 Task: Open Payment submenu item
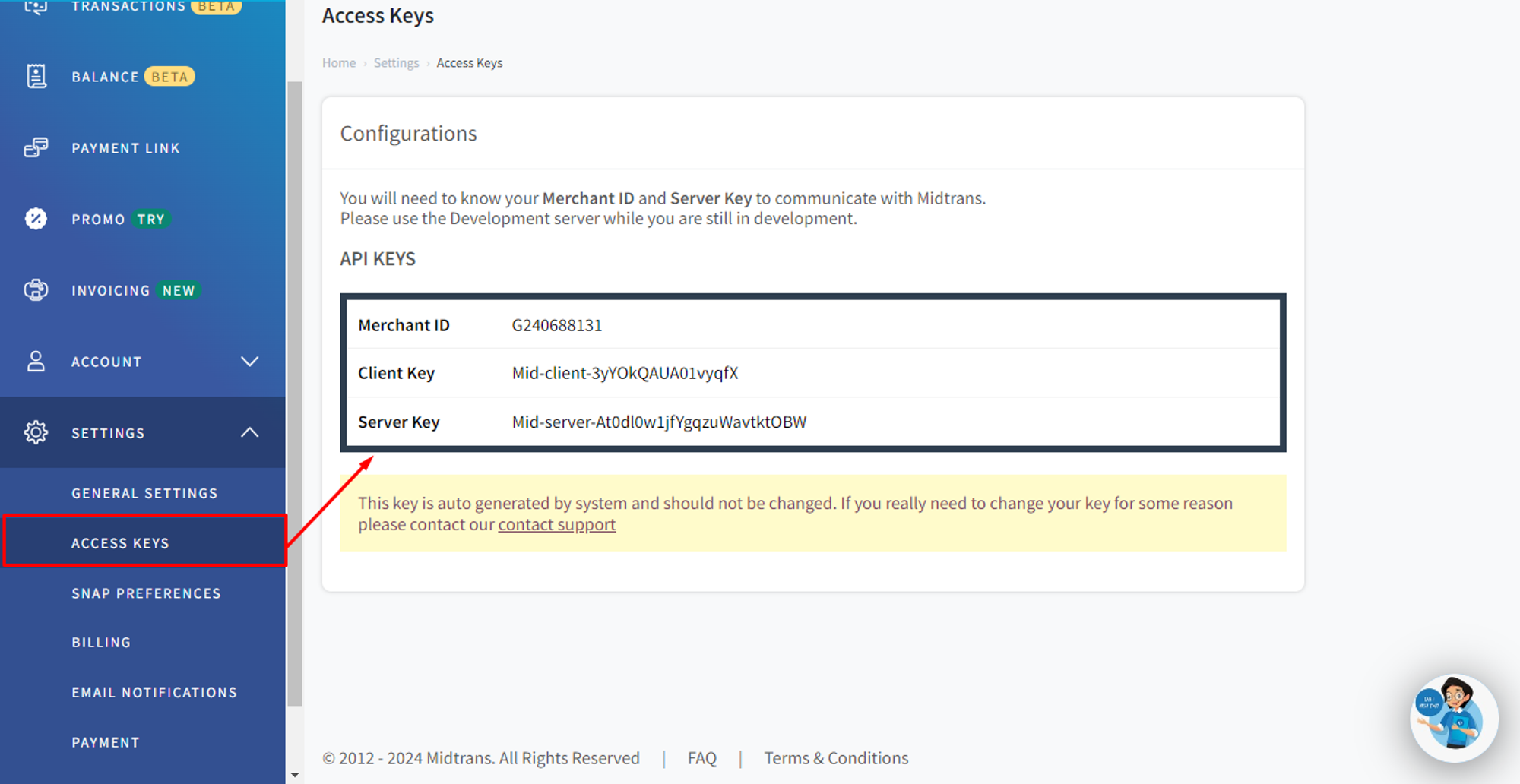106,743
